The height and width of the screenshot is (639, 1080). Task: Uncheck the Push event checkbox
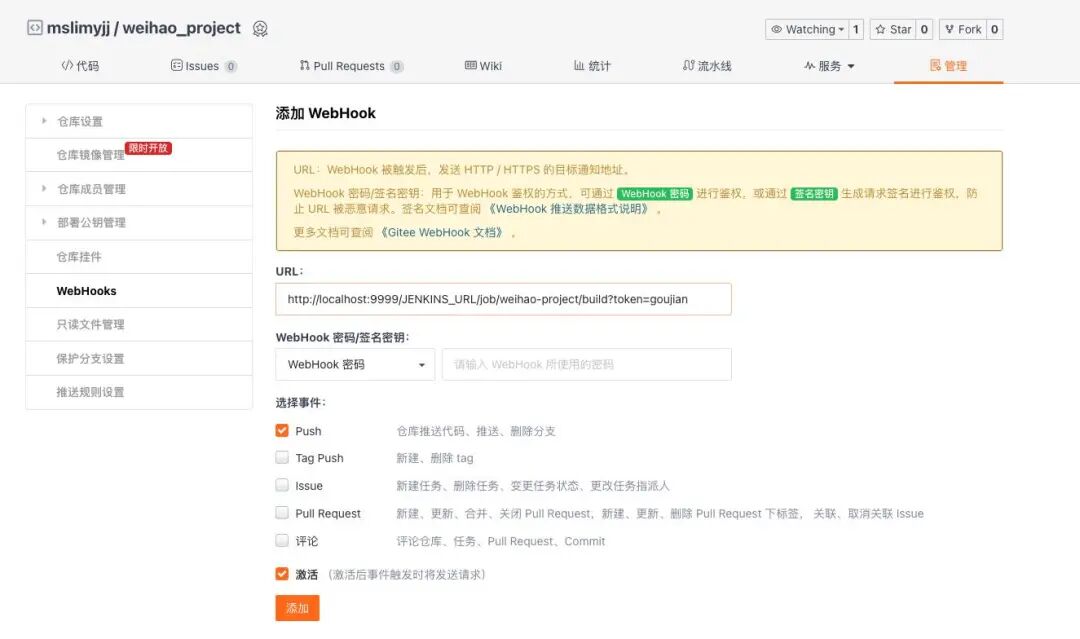(x=282, y=430)
